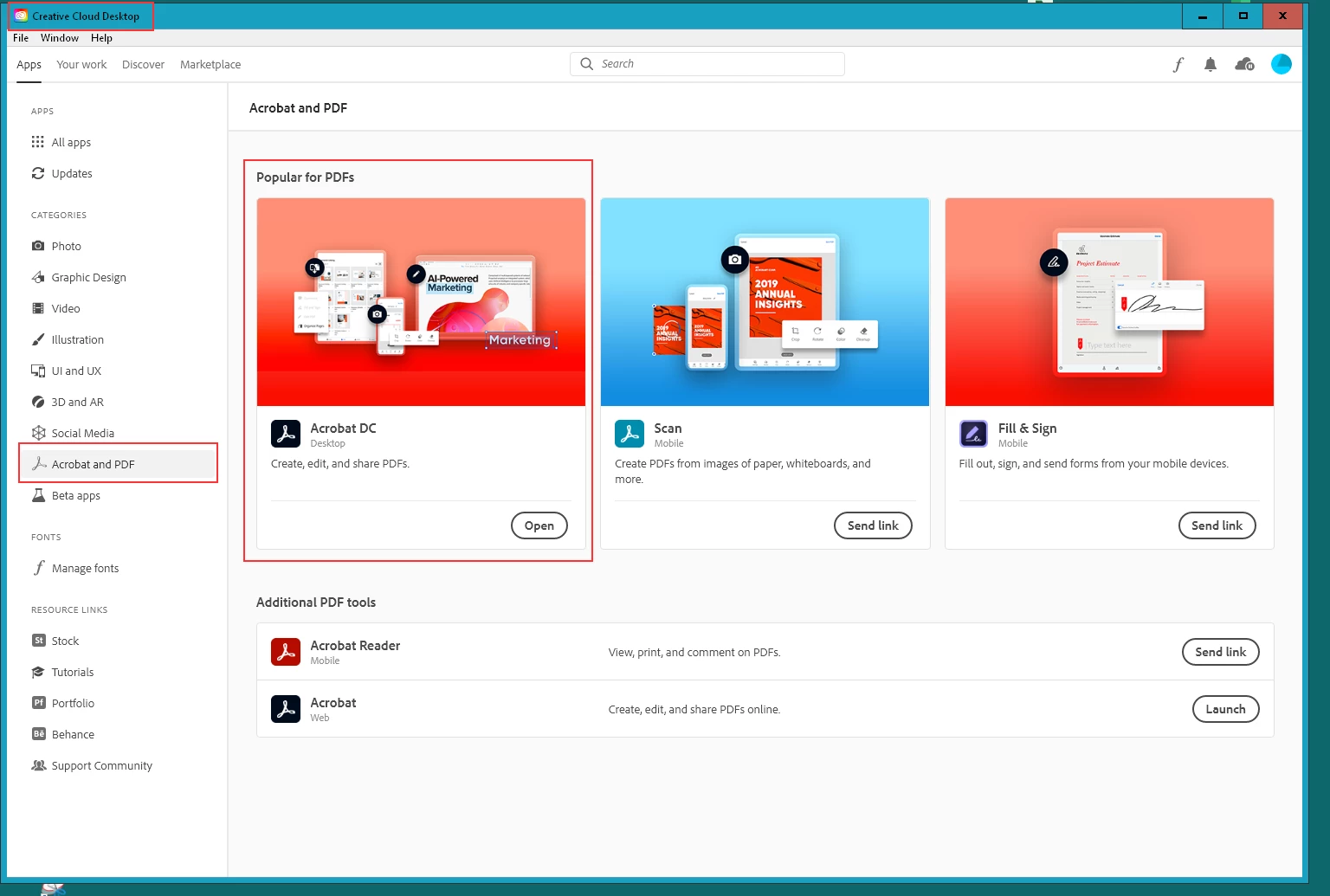
Task: Open Acrobat DC with Open button
Action: coord(539,525)
